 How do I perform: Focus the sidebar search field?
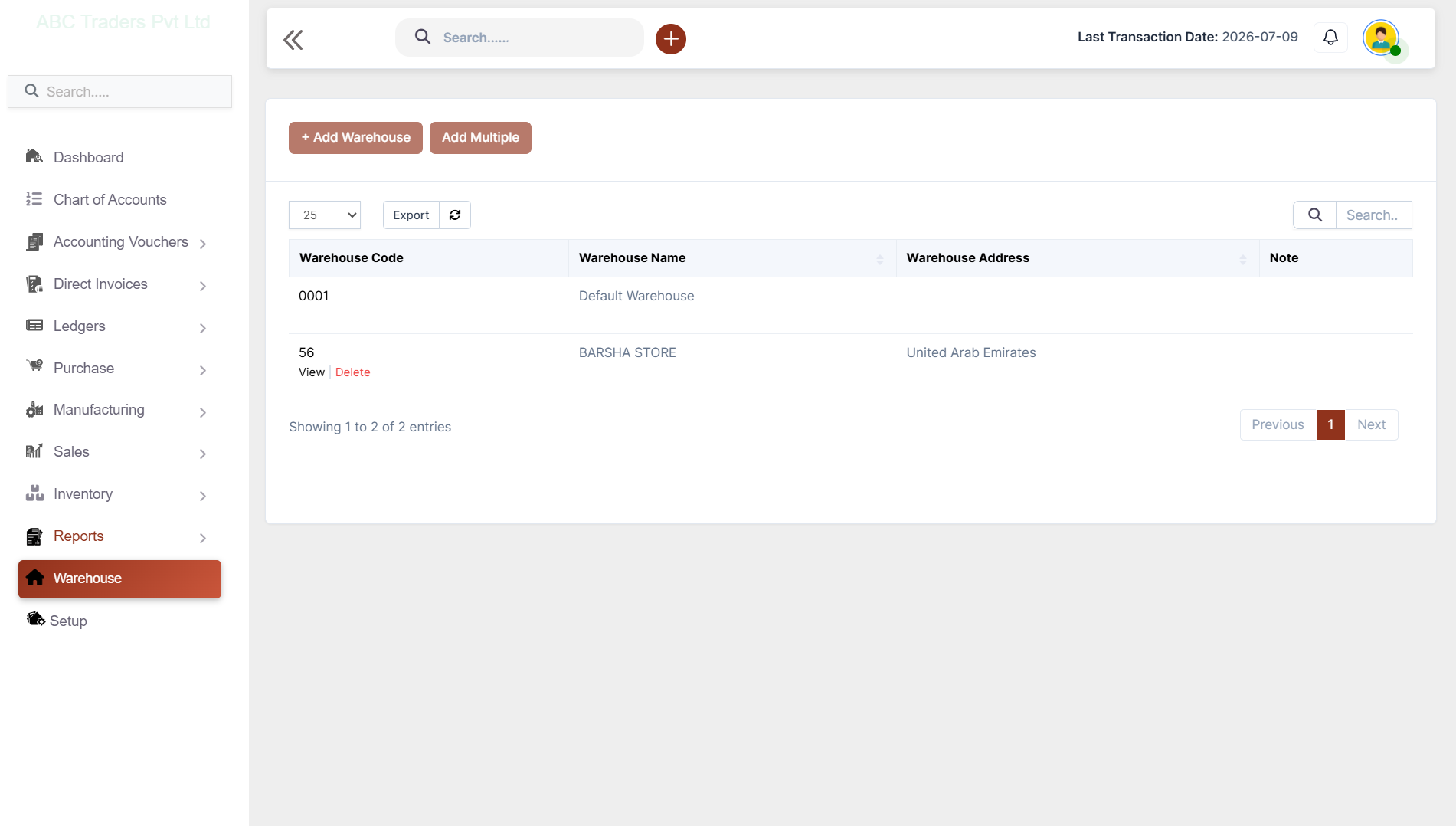pyautogui.click(x=119, y=91)
